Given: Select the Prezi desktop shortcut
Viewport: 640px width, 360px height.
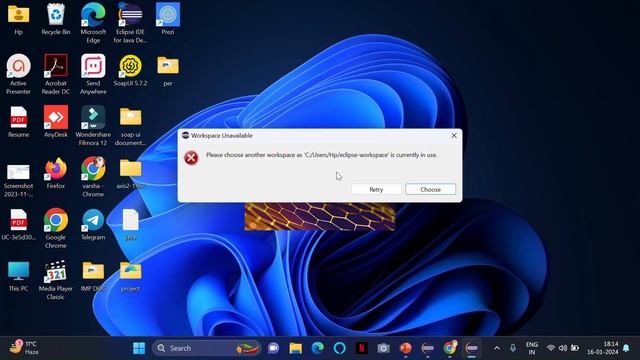Looking at the screenshot, I should pos(168,20).
